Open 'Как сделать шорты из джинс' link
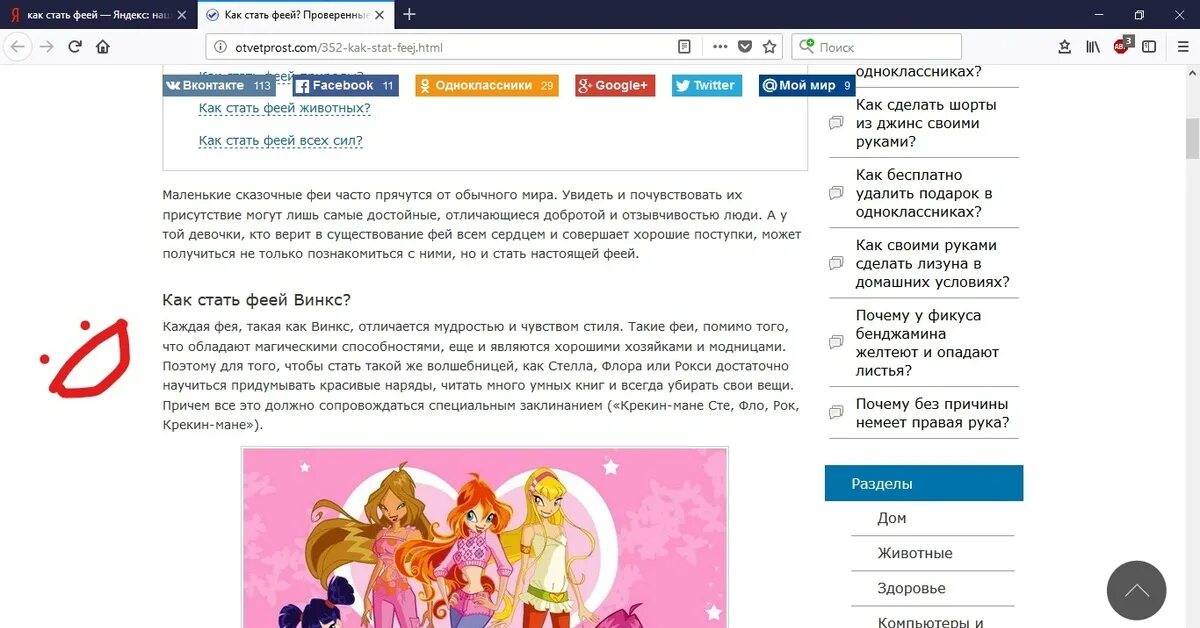 pos(926,123)
